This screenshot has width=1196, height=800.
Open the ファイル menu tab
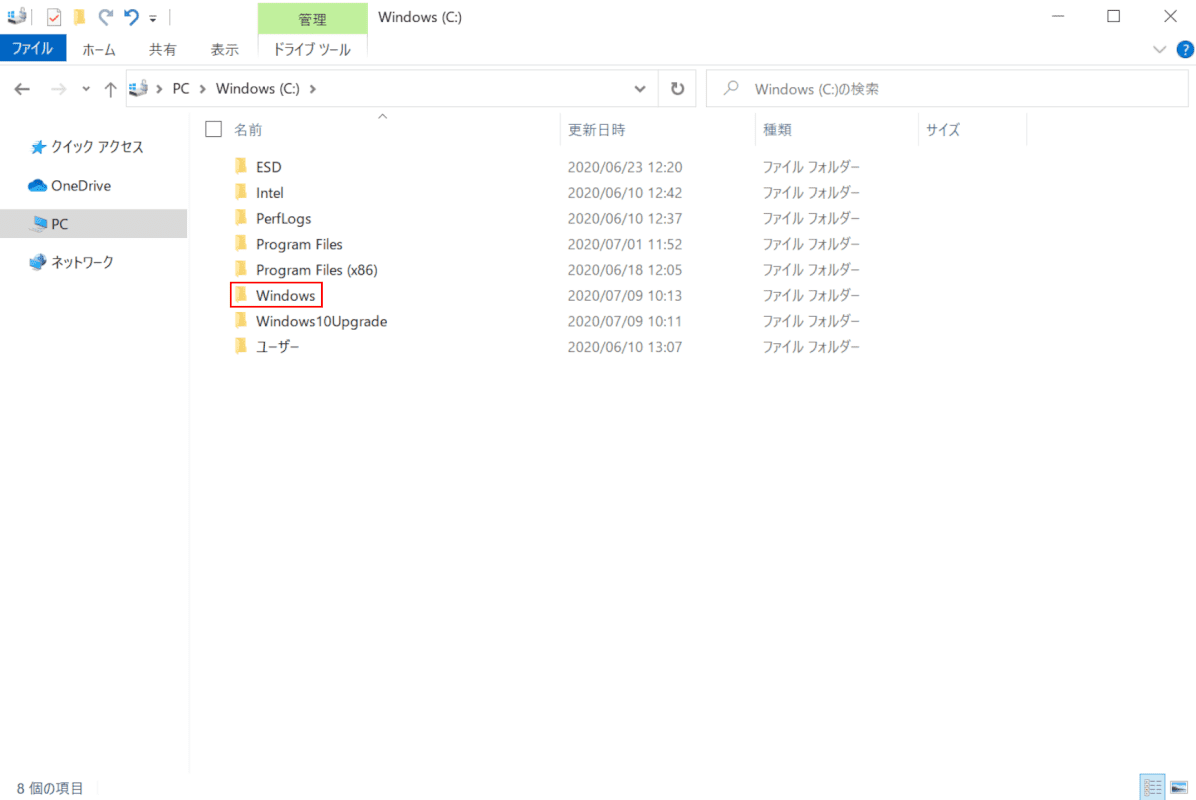point(33,49)
